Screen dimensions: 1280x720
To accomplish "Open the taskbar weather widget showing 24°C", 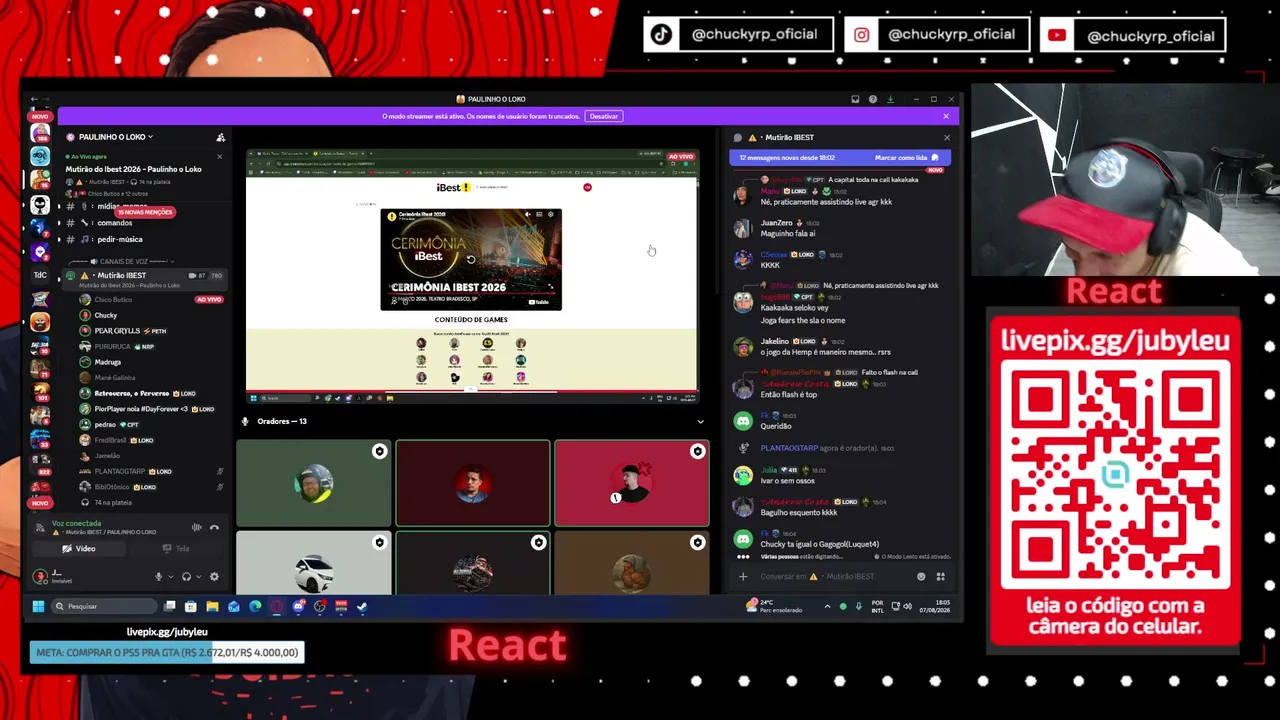I will [x=775, y=606].
